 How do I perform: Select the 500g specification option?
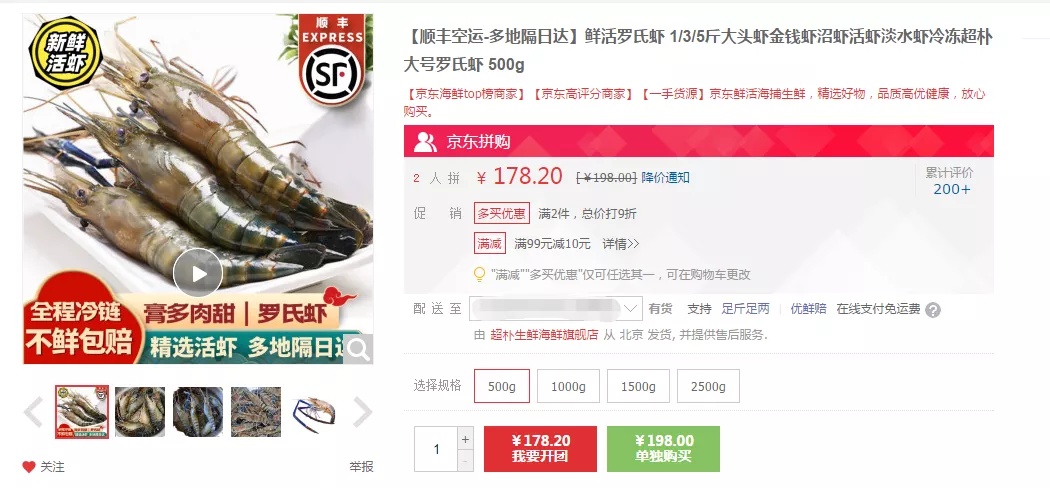(x=502, y=386)
